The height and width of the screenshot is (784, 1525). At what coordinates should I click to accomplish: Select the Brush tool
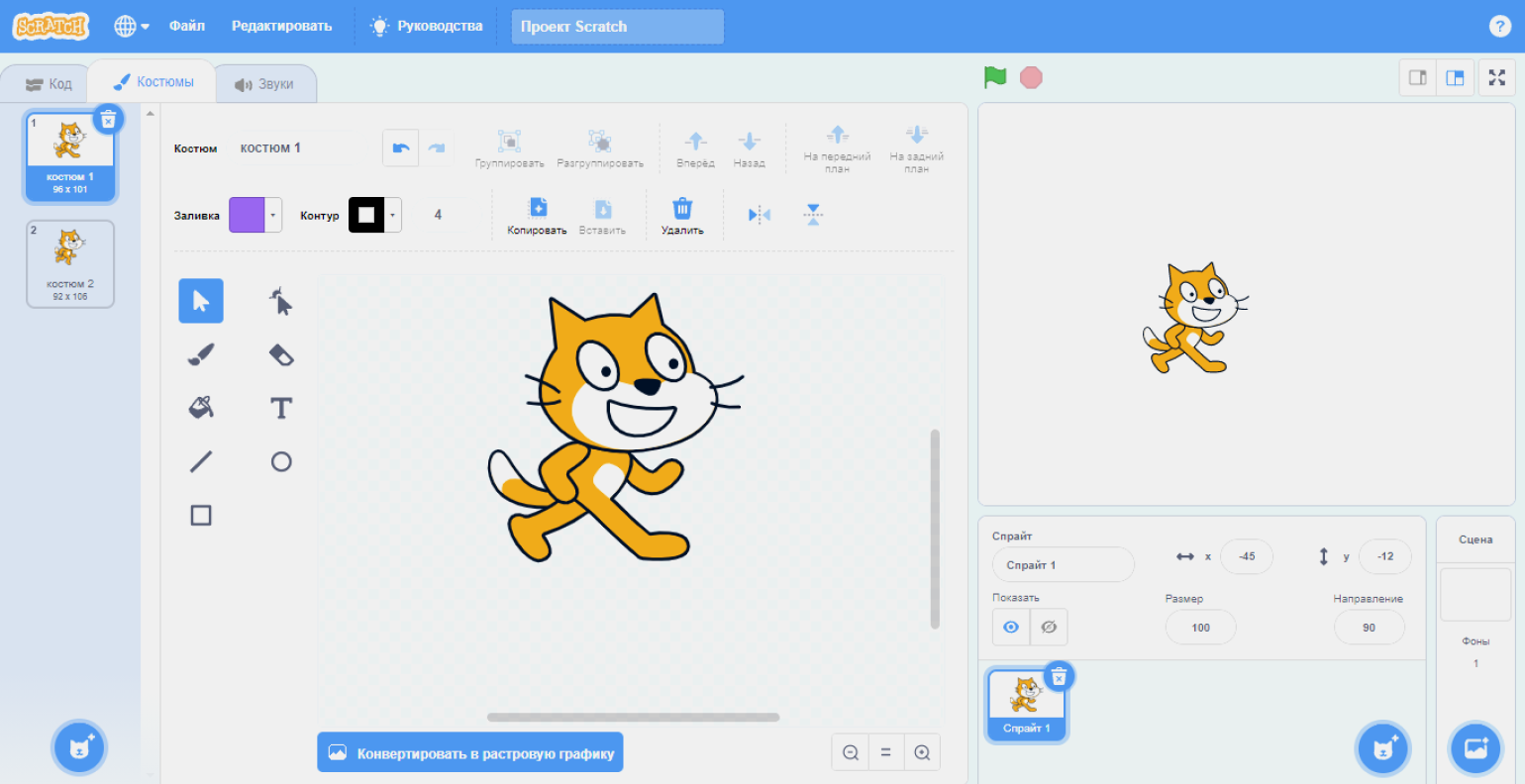[x=201, y=354]
